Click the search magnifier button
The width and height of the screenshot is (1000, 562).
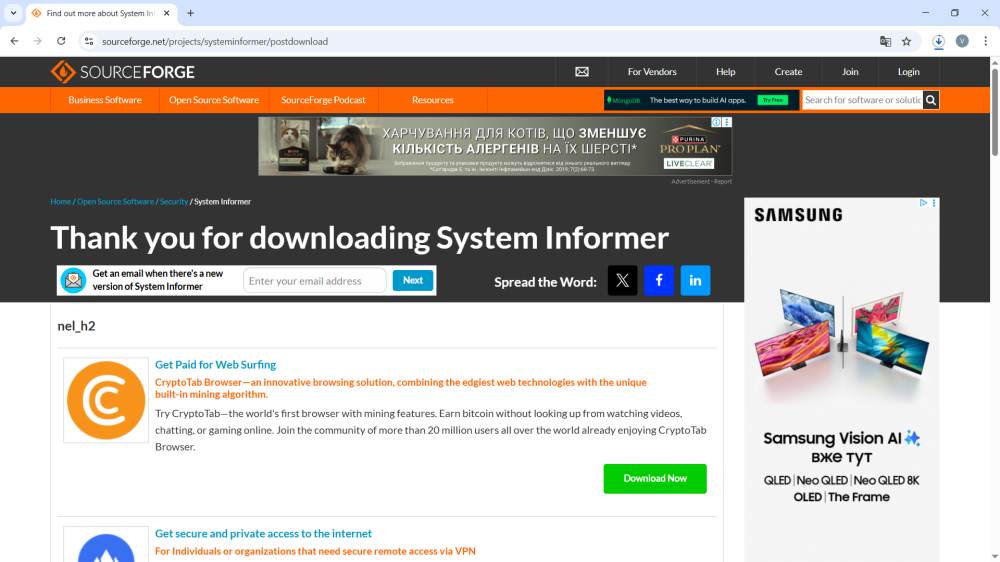(931, 100)
